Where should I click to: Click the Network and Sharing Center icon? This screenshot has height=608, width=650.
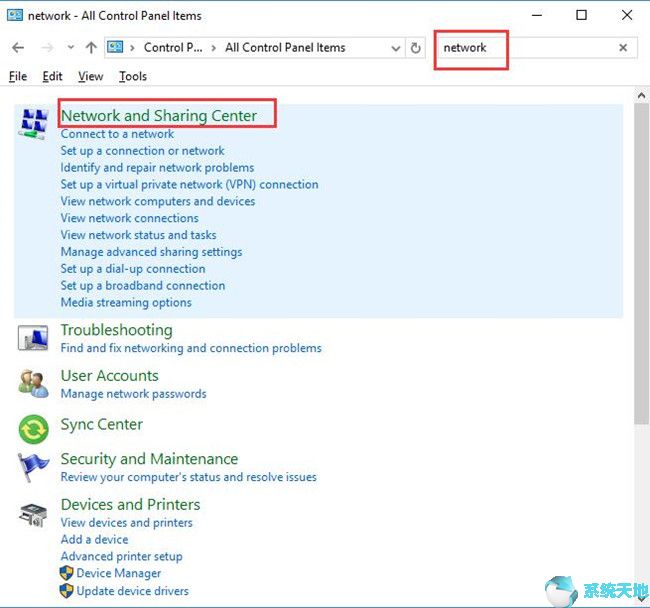pos(33,122)
